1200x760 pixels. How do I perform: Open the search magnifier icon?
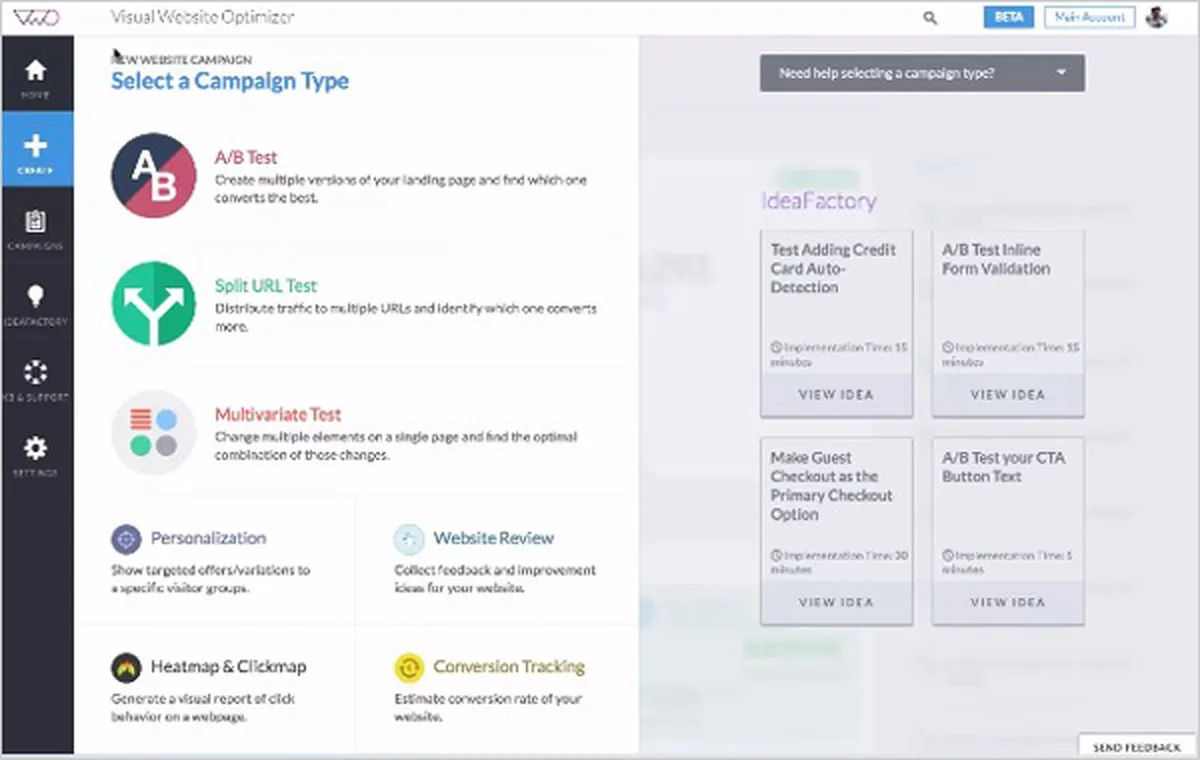pyautogui.click(x=930, y=18)
